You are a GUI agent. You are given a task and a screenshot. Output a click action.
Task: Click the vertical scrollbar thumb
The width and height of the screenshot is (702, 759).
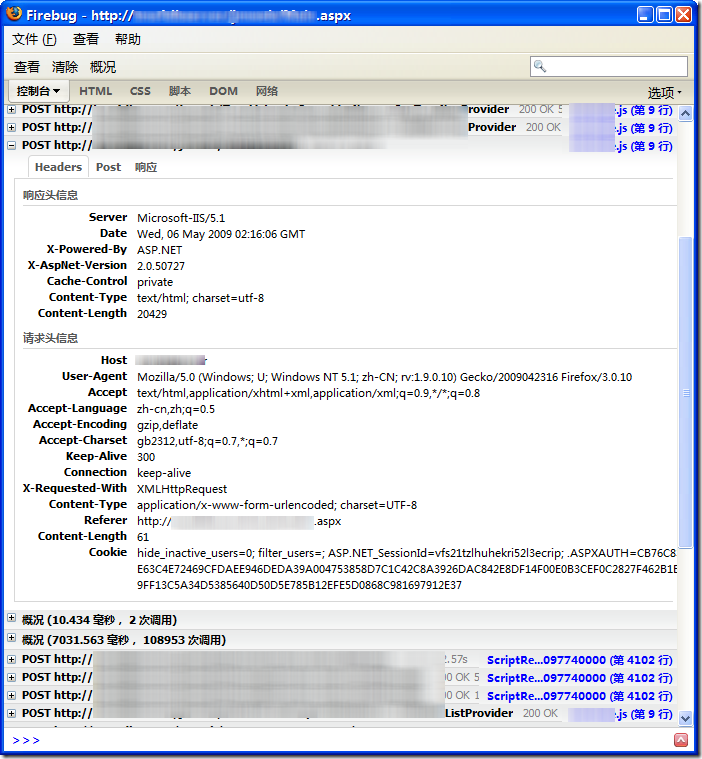pos(686,392)
